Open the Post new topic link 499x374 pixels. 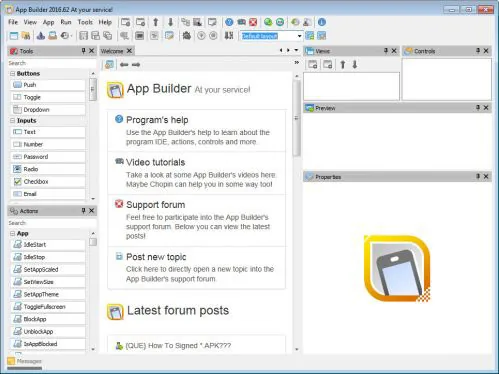156,257
